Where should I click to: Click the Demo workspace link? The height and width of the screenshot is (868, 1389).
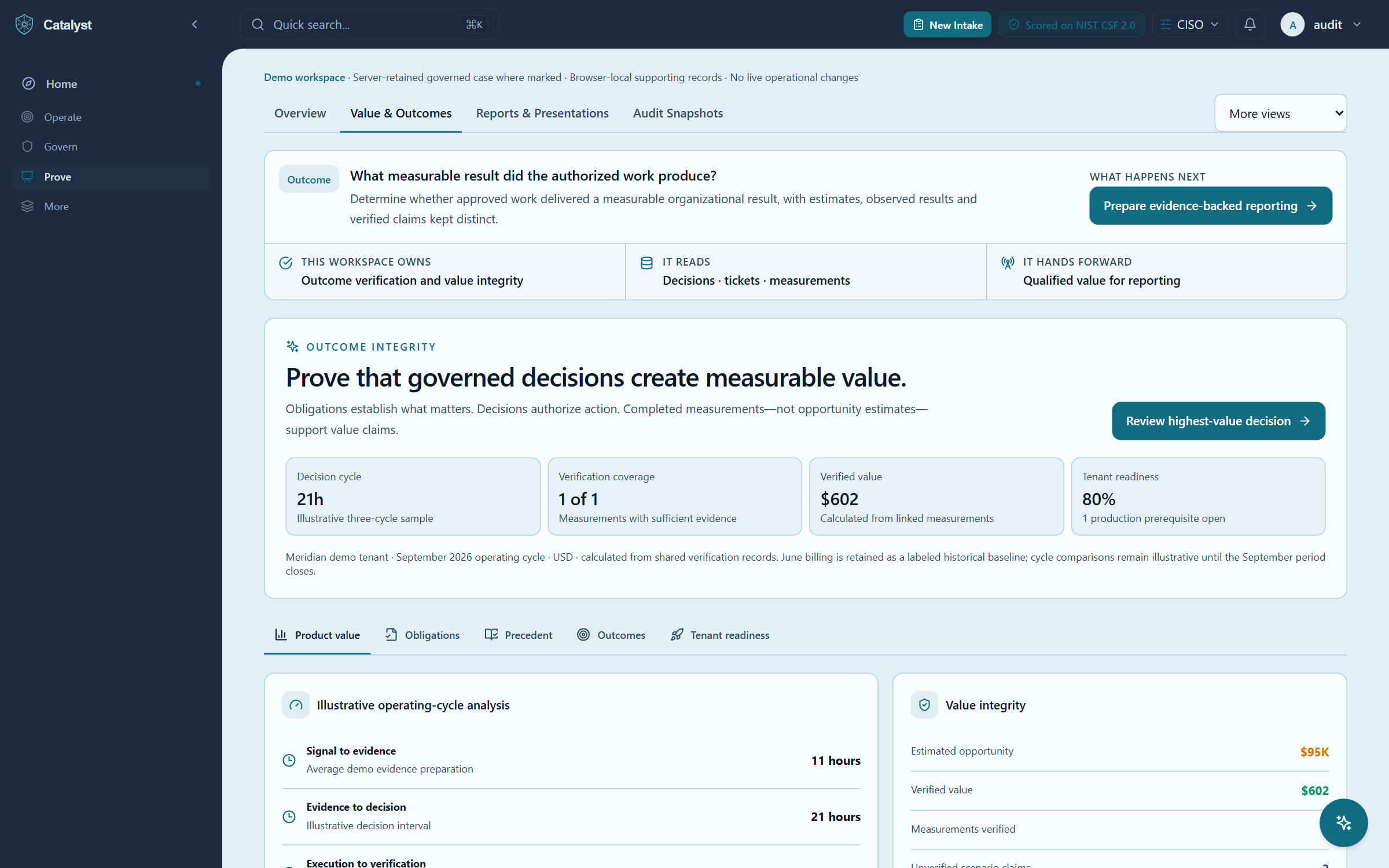(x=304, y=77)
